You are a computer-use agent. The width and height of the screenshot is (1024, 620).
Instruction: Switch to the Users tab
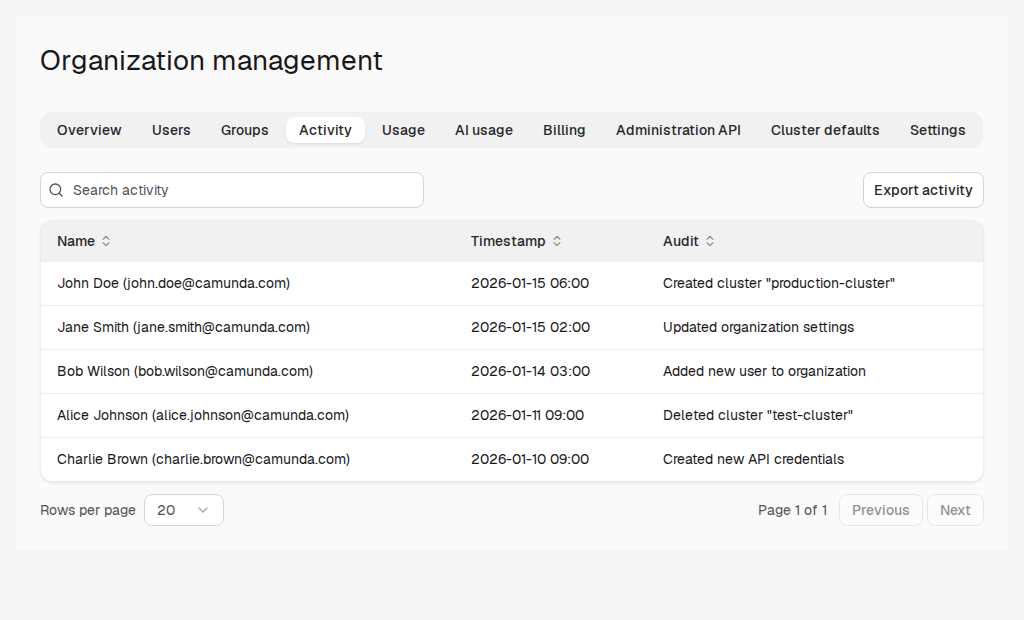[x=171, y=130]
